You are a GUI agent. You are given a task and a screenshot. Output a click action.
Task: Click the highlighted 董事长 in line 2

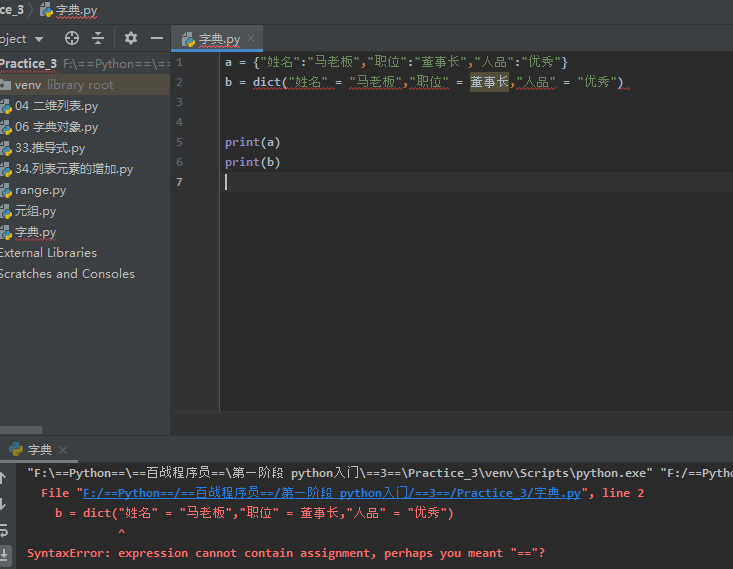(x=489, y=82)
